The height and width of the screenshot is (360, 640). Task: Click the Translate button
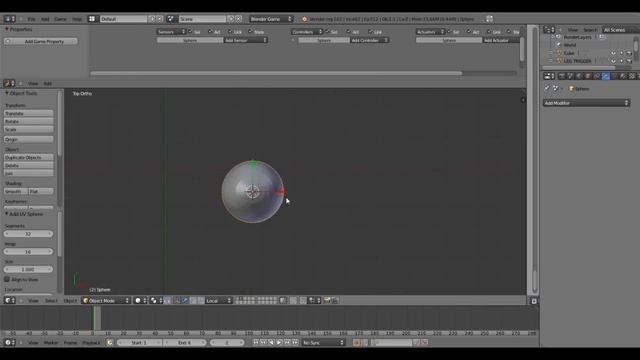coord(29,113)
